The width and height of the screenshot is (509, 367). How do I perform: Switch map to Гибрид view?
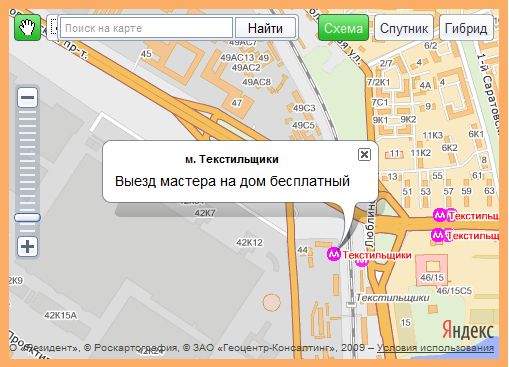(x=466, y=28)
